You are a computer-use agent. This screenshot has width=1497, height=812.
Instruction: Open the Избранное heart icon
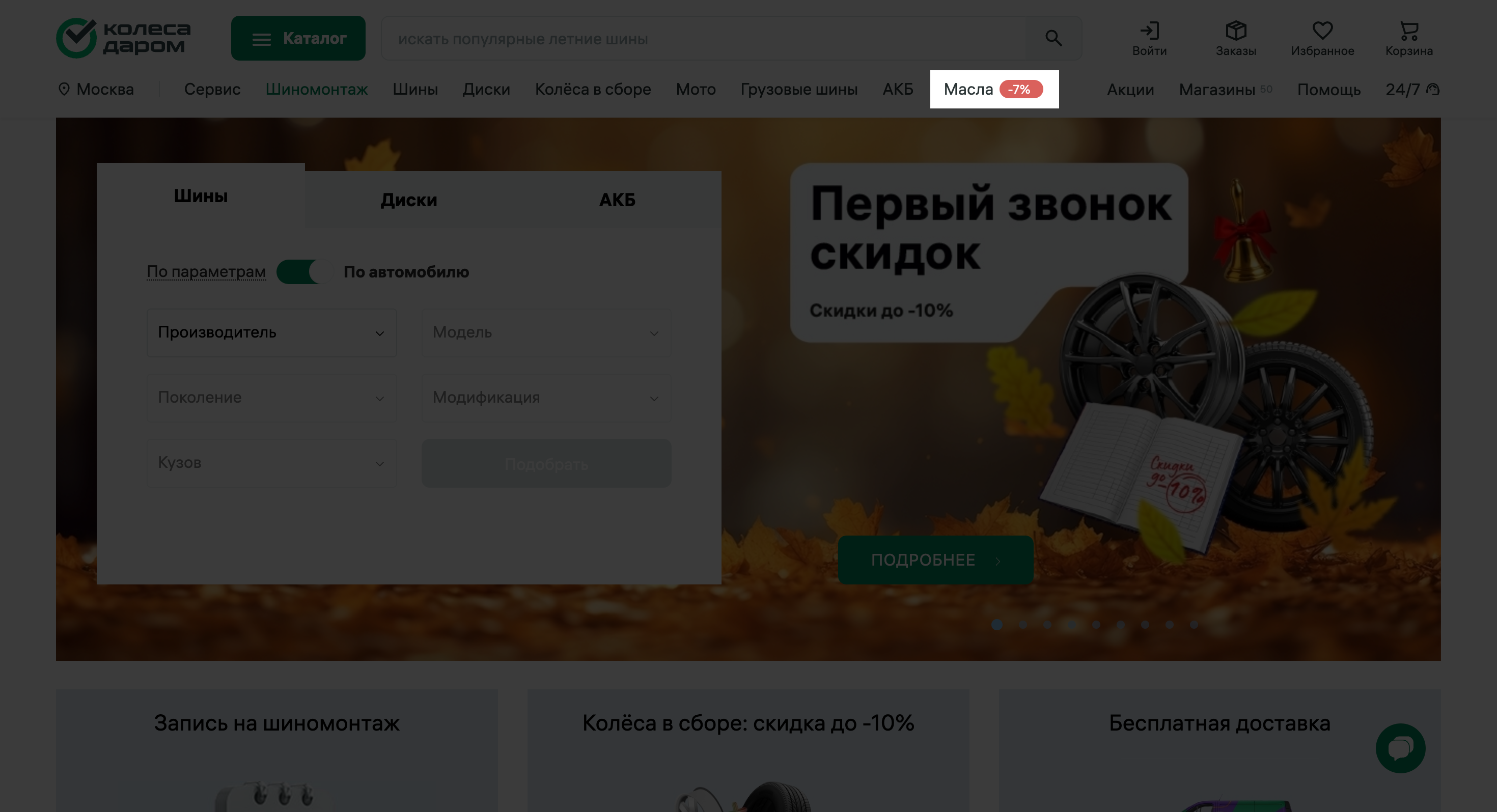(x=1322, y=31)
